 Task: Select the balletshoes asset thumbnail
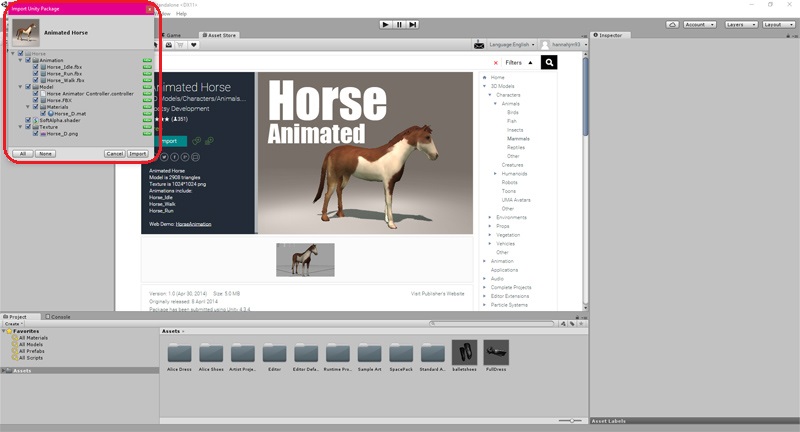[464, 352]
